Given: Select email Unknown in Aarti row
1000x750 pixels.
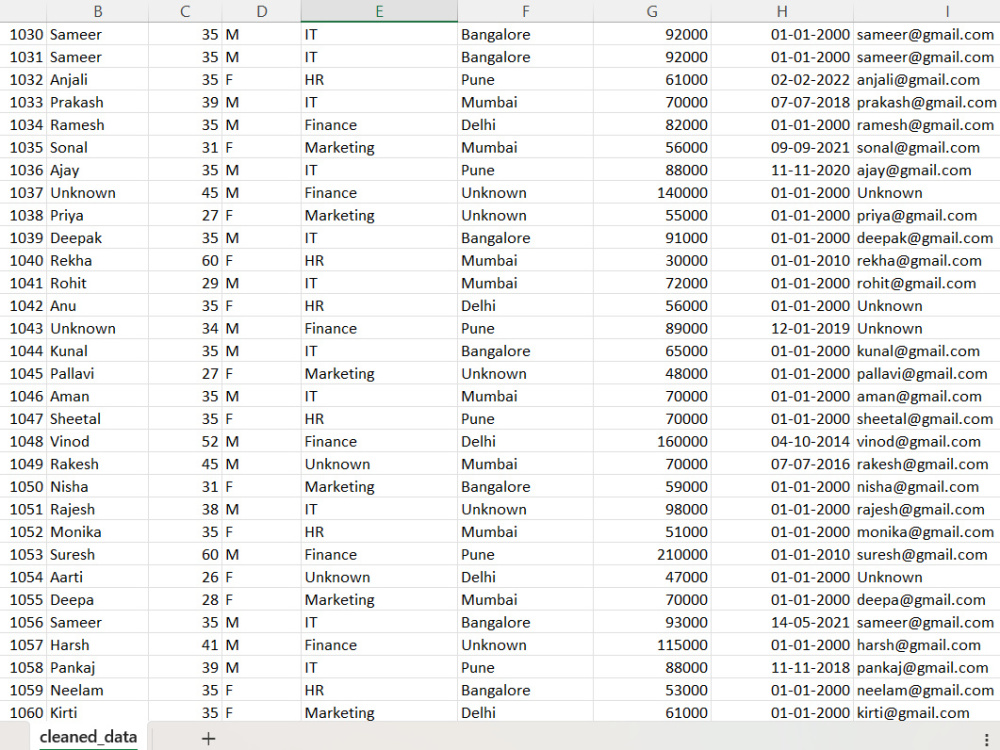Looking at the screenshot, I should point(927,577).
